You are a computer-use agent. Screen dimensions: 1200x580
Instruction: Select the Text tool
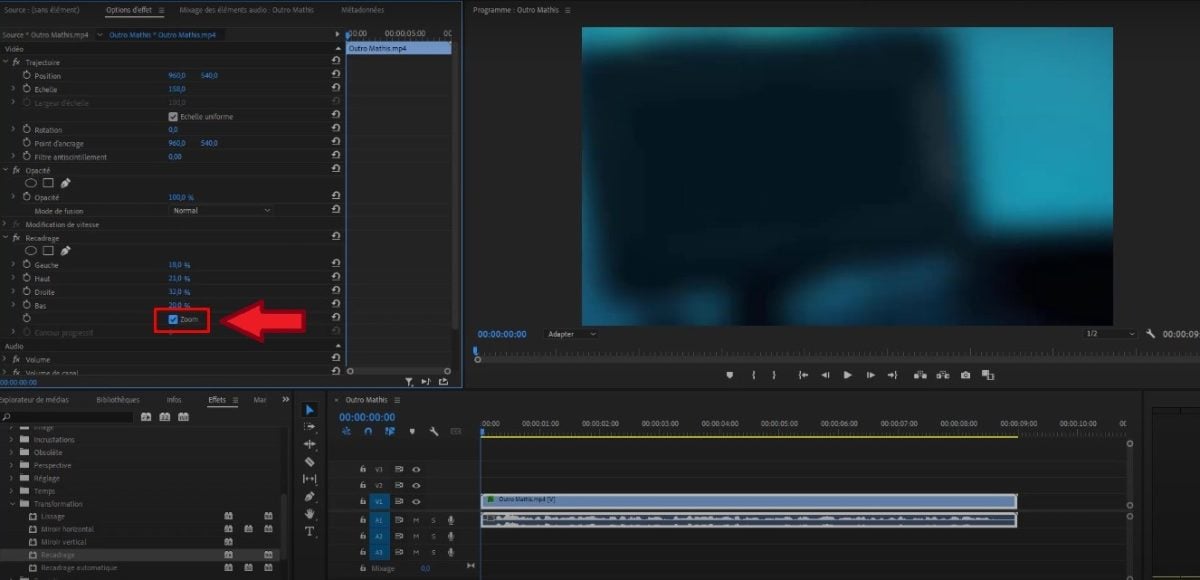click(x=309, y=533)
